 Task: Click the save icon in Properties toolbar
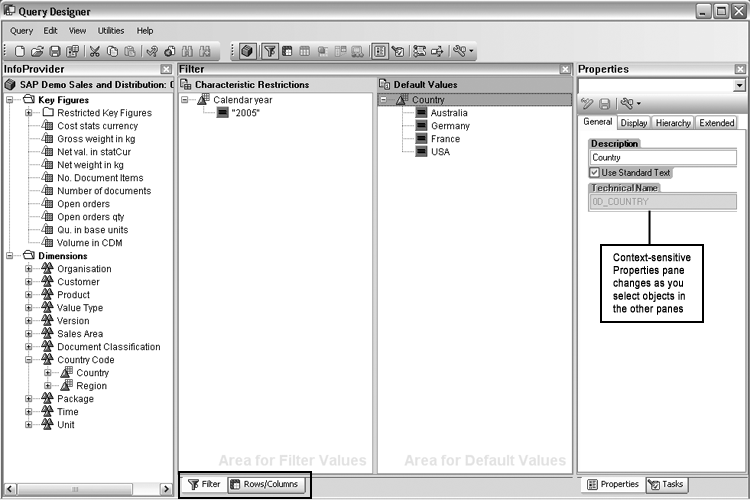605,103
